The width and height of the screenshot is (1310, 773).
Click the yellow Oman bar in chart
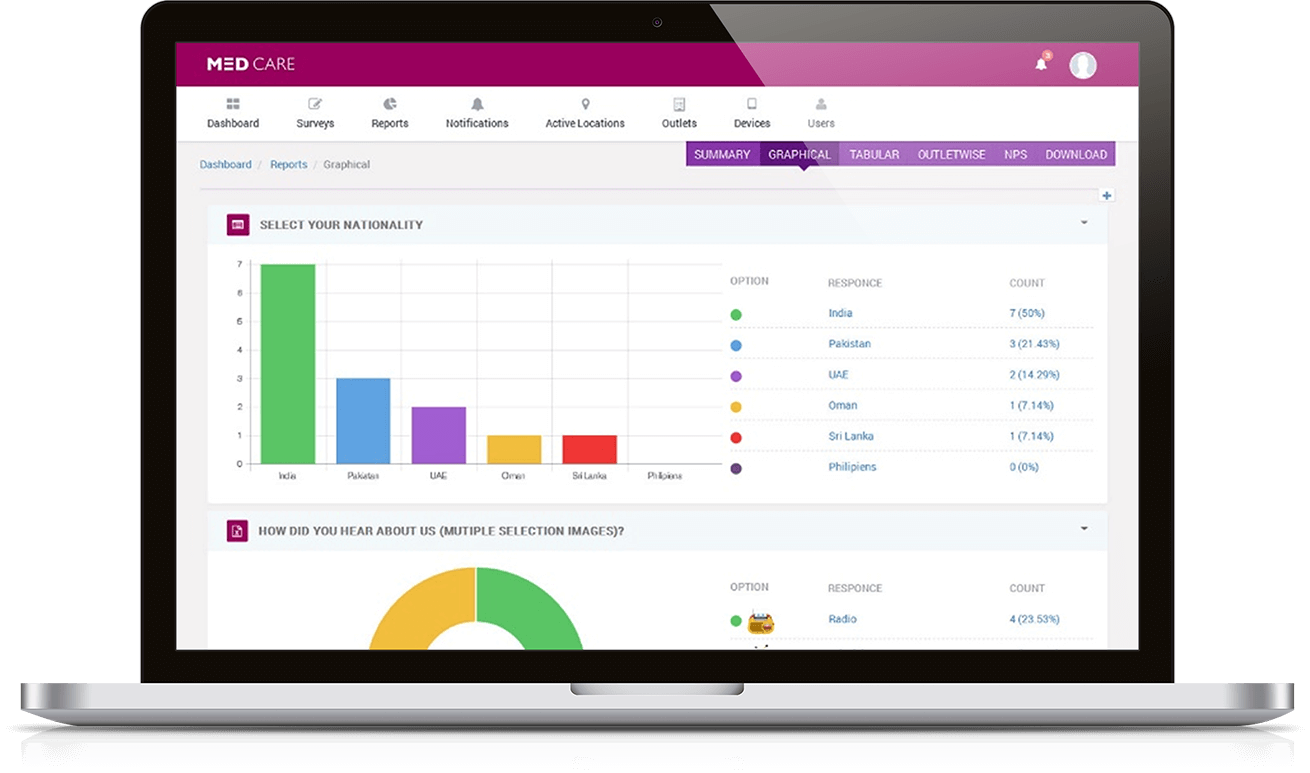(x=514, y=449)
